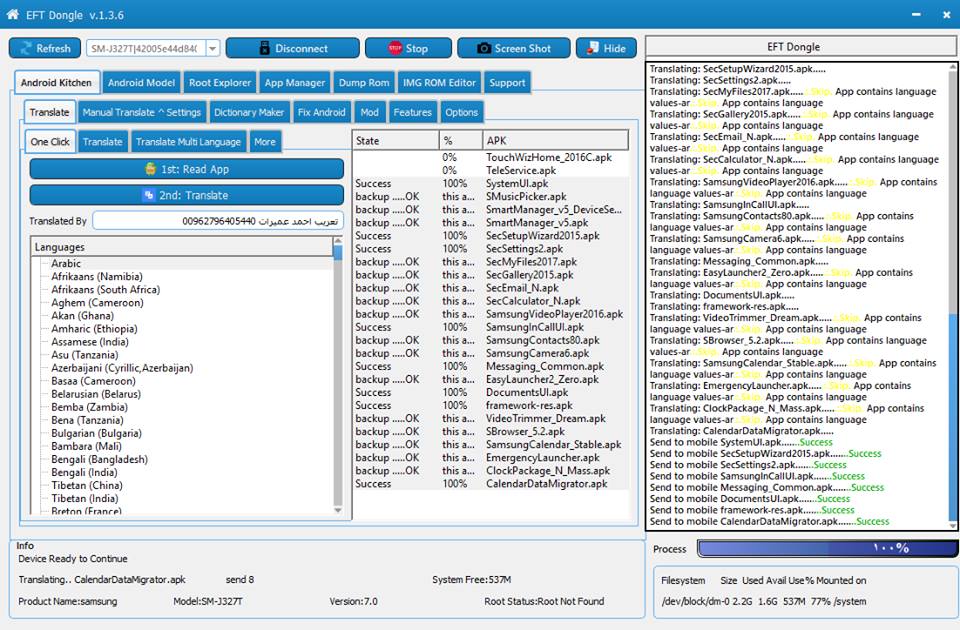Select Belarusian (Belarus) language

coord(96,394)
